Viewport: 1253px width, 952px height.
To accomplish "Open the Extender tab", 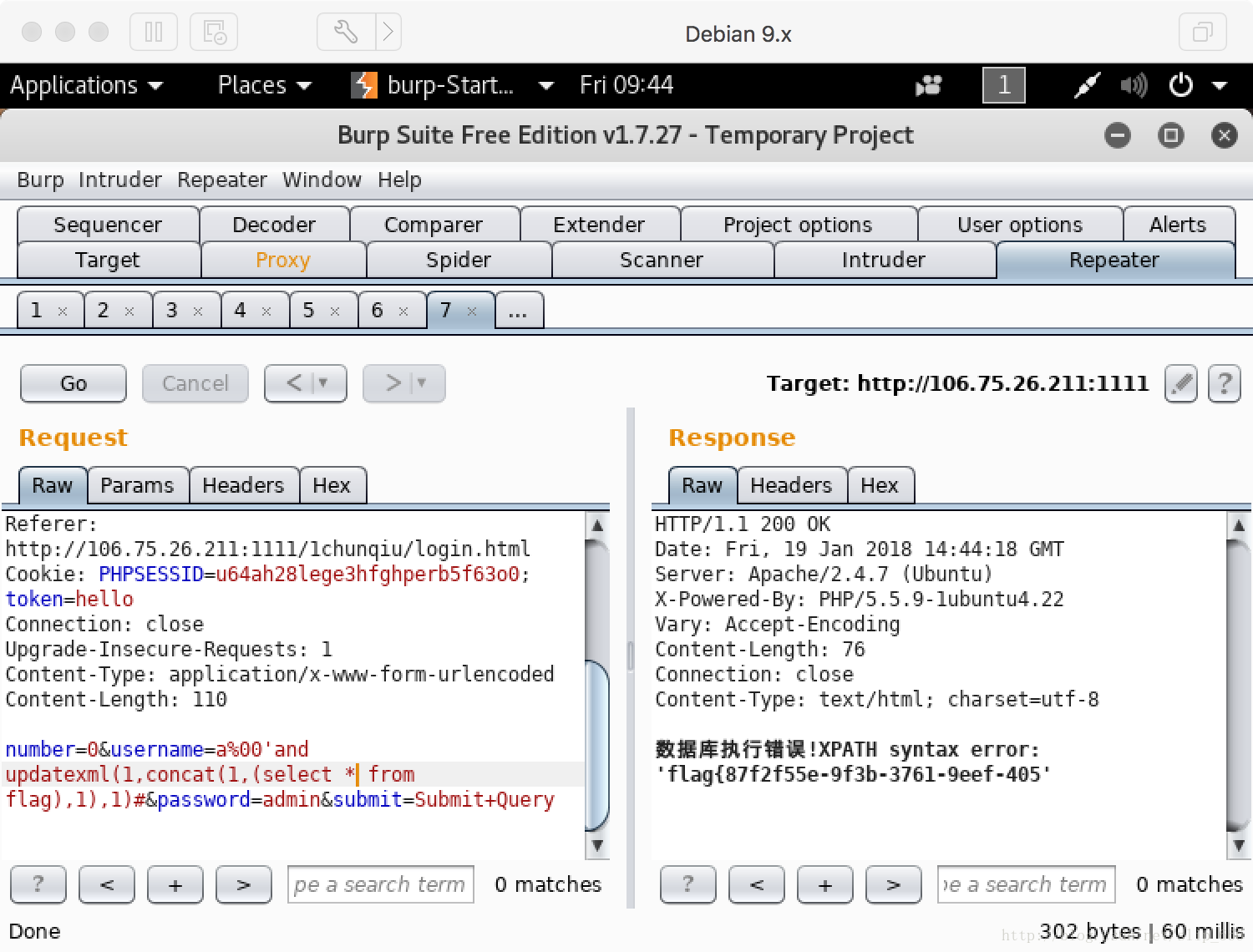I will click(x=599, y=225).
